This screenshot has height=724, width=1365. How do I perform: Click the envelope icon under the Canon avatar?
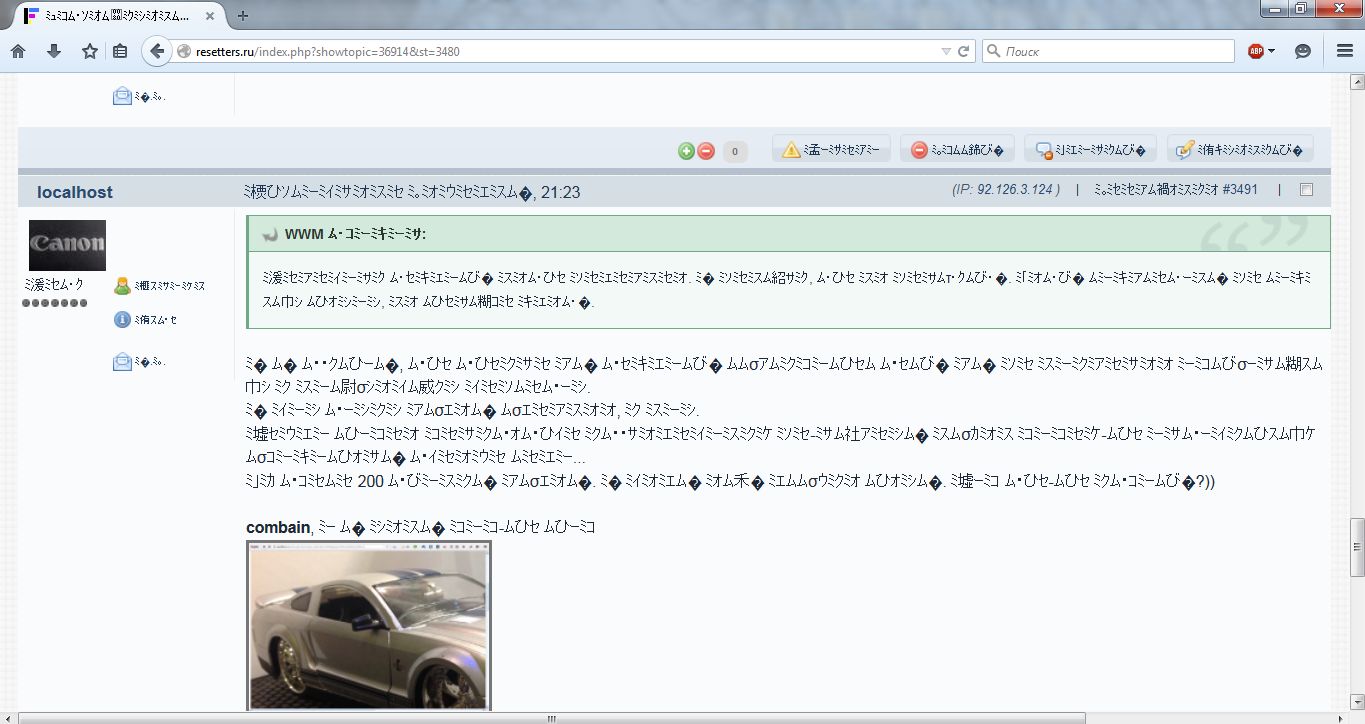(122, 362)
